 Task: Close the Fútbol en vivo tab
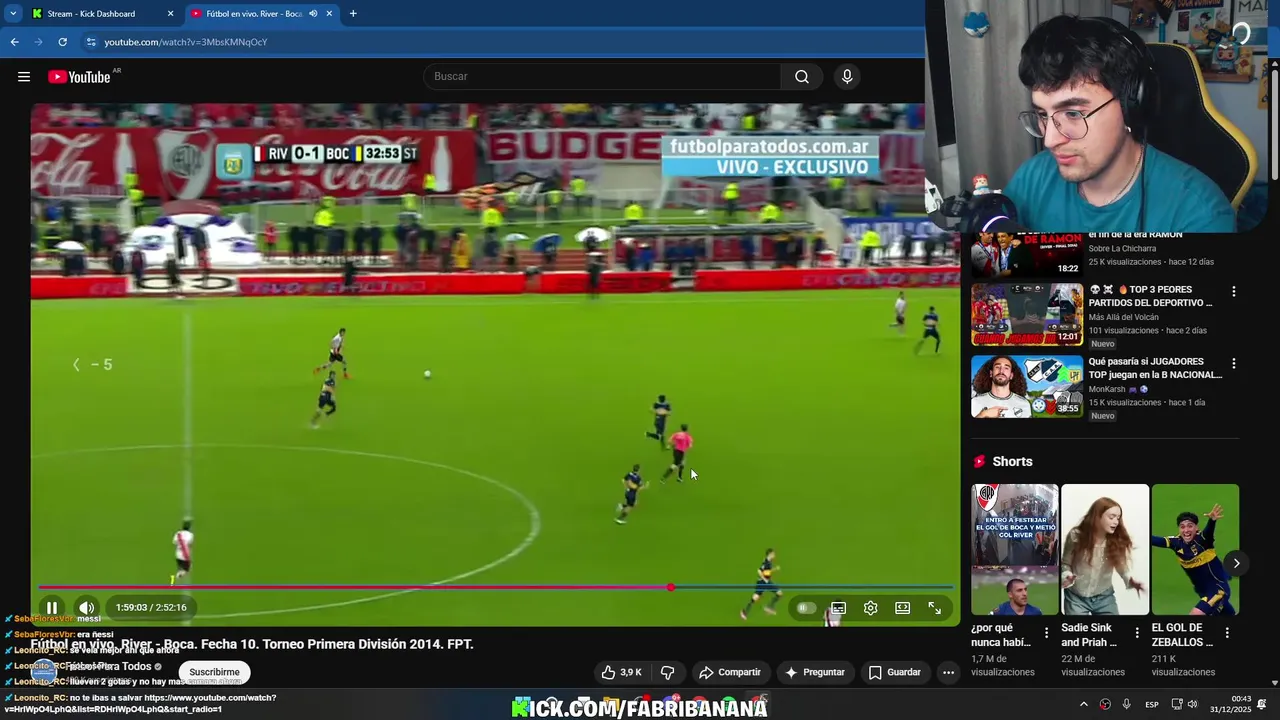coord(329,14)
